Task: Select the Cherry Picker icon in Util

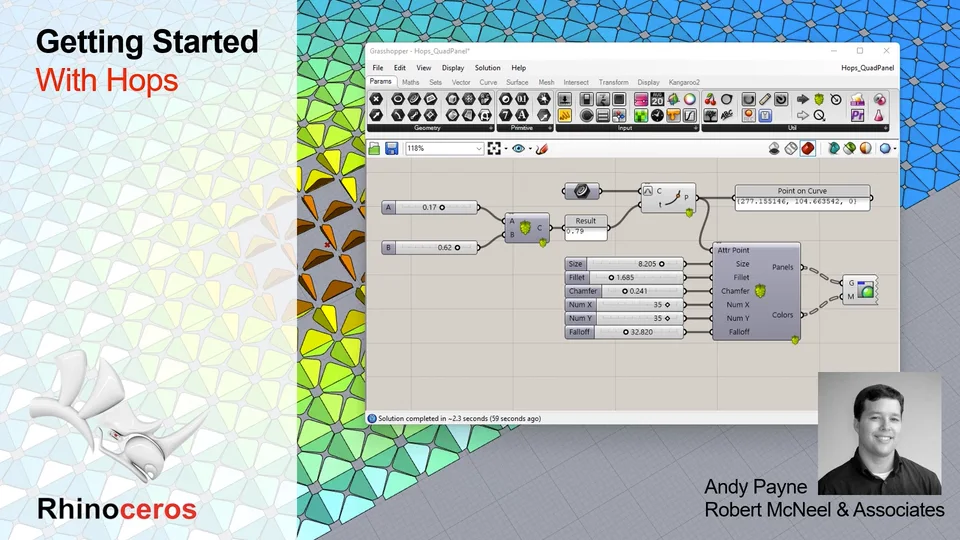Action: click(x=710, y=99)
